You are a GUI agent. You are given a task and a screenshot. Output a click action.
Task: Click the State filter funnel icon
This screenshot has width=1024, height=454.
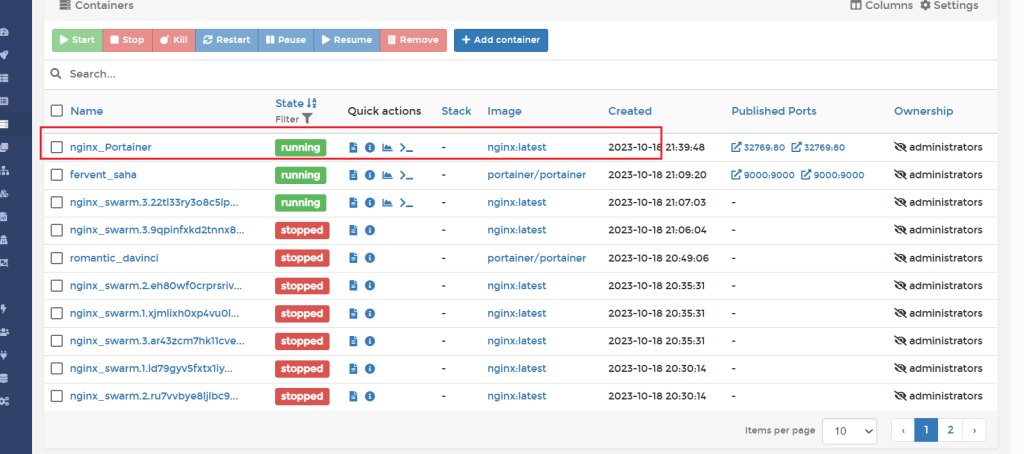[x=308, y=119]
